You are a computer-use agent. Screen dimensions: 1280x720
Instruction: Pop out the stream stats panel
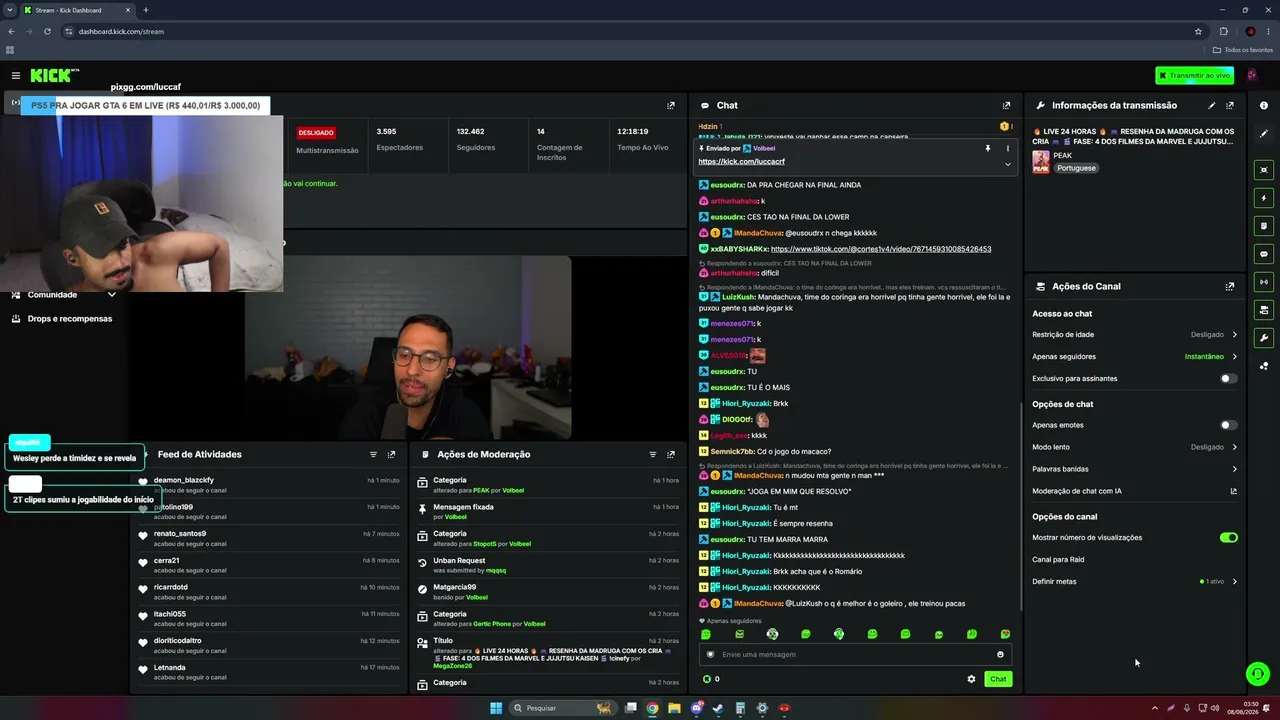tap(671, 105)
